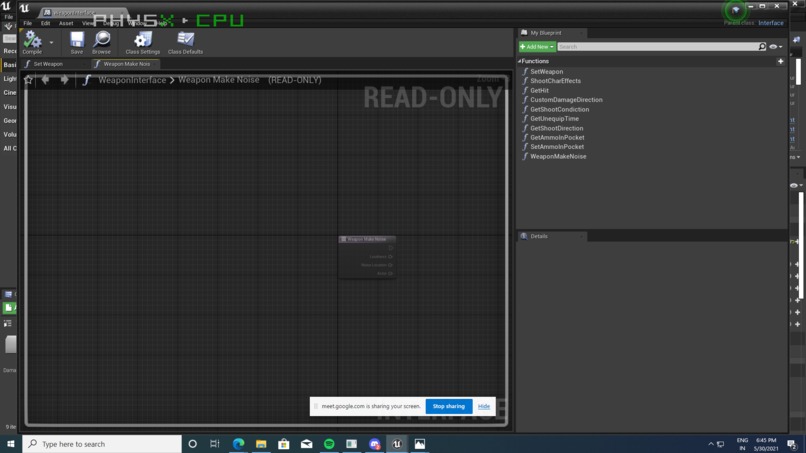Open the File menu of the blueprint editor

tap(27, 23)
